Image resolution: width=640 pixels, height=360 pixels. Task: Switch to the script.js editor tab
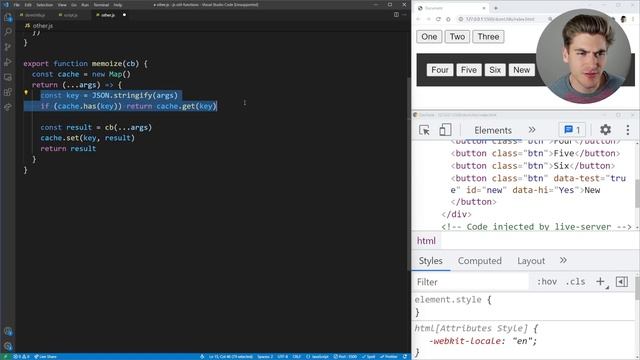70,15
